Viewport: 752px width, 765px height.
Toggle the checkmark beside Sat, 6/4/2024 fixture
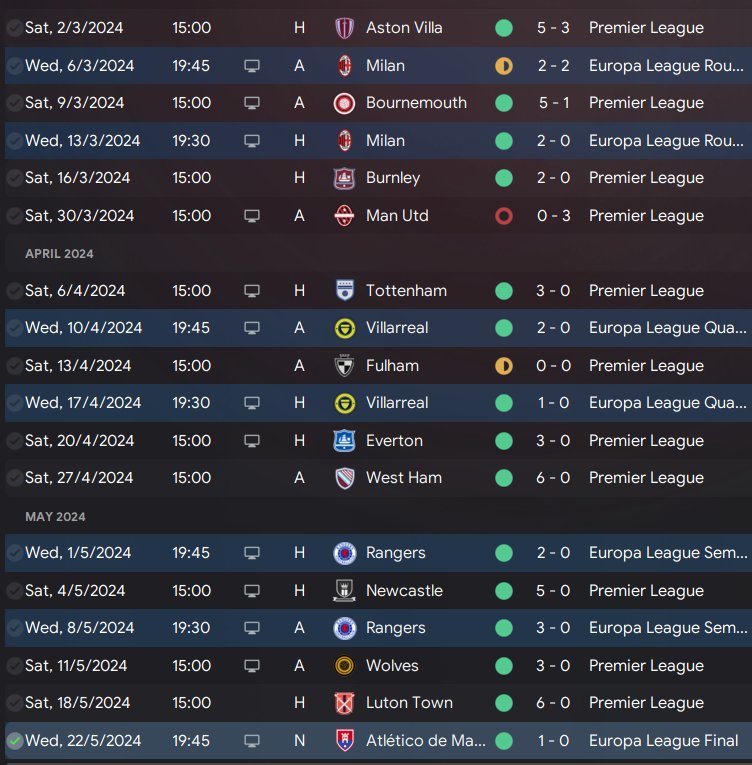(15, 291)
